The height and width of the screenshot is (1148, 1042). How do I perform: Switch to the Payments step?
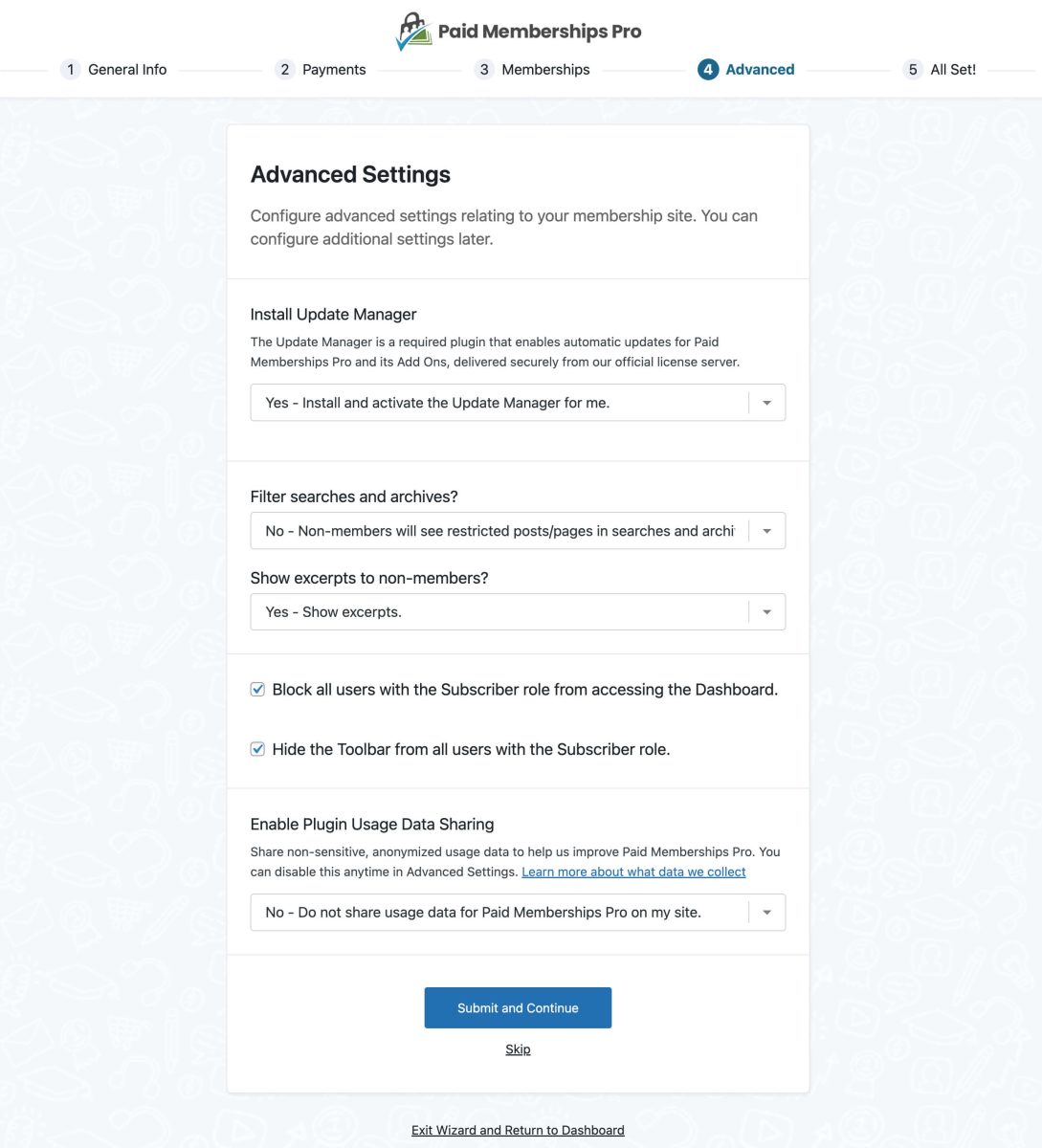[334, 69]
